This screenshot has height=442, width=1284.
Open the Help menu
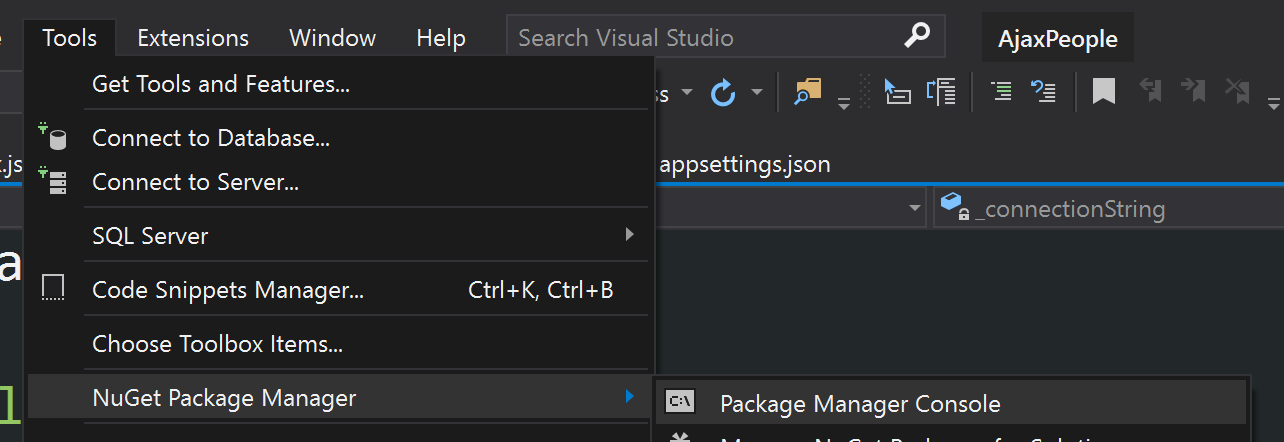[441, 38]
